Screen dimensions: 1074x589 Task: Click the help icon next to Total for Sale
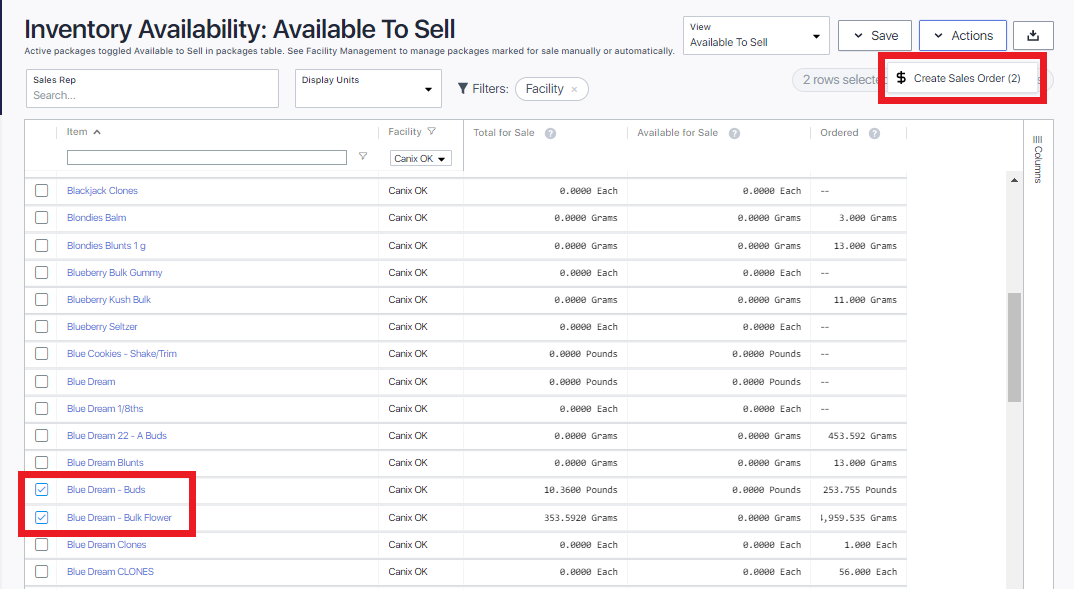pyautogui.click(x=551, y=133)
